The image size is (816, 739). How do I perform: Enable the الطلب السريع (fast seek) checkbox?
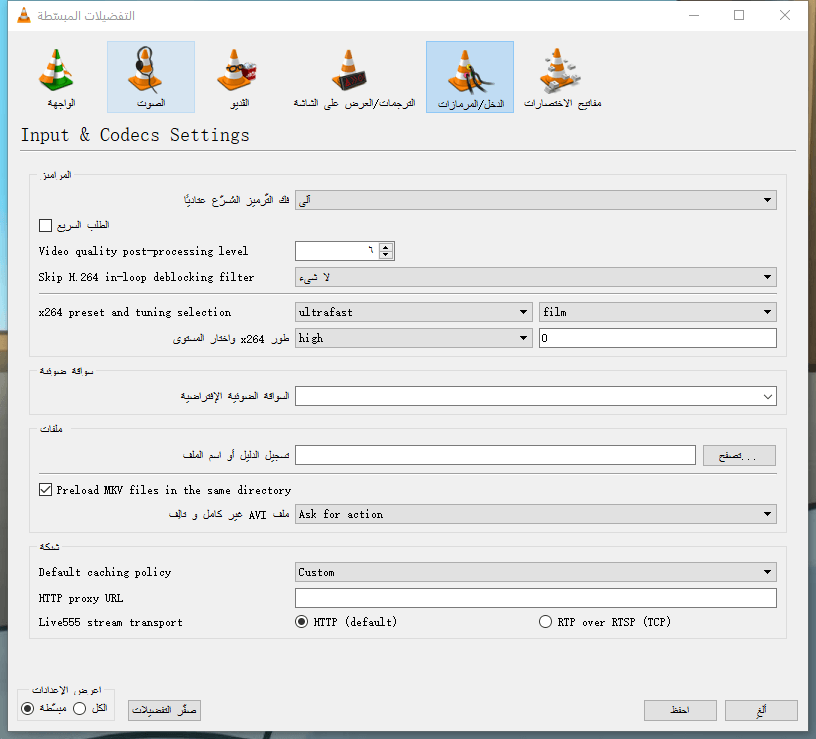(45, 225)
